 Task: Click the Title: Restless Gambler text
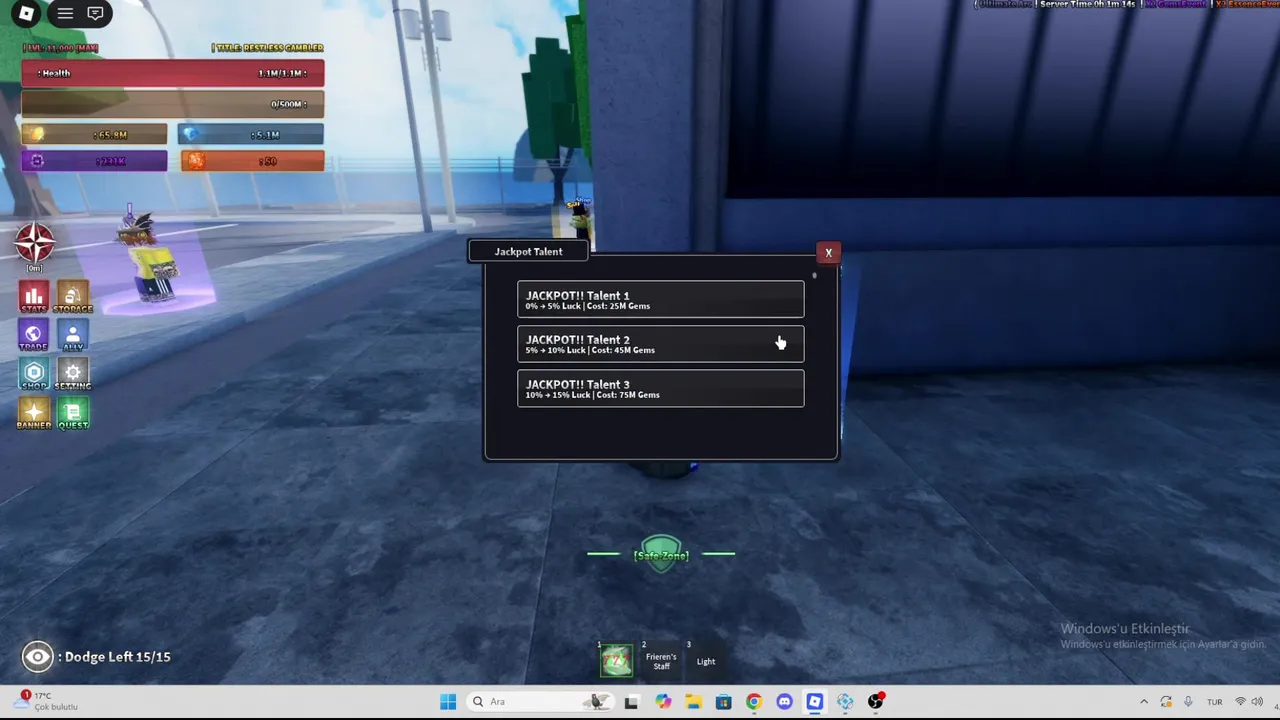[x=267, y=48]
